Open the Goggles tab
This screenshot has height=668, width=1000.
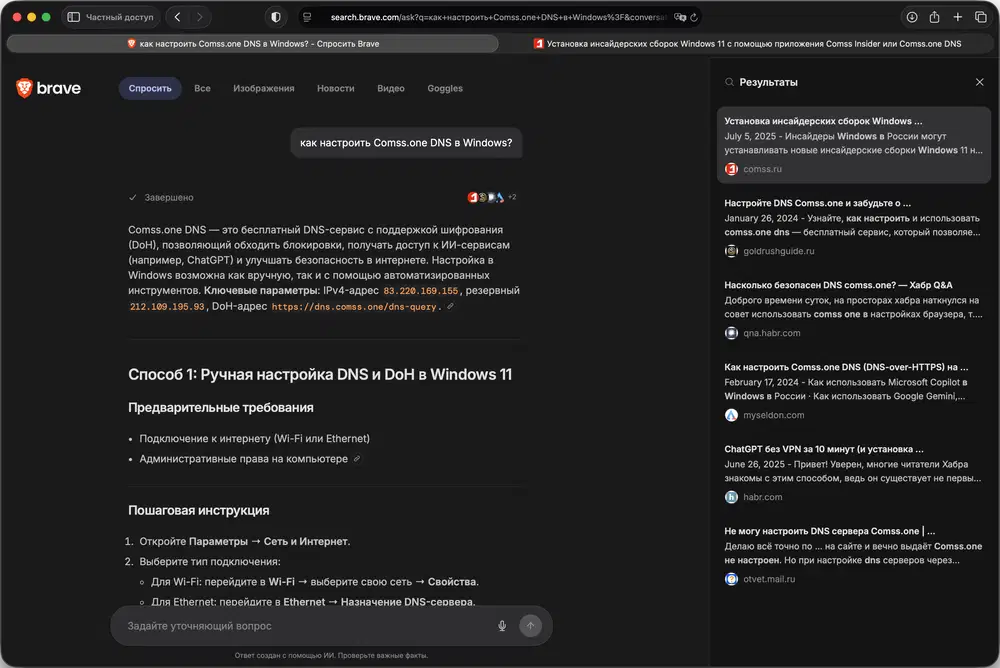coord(445,88)
